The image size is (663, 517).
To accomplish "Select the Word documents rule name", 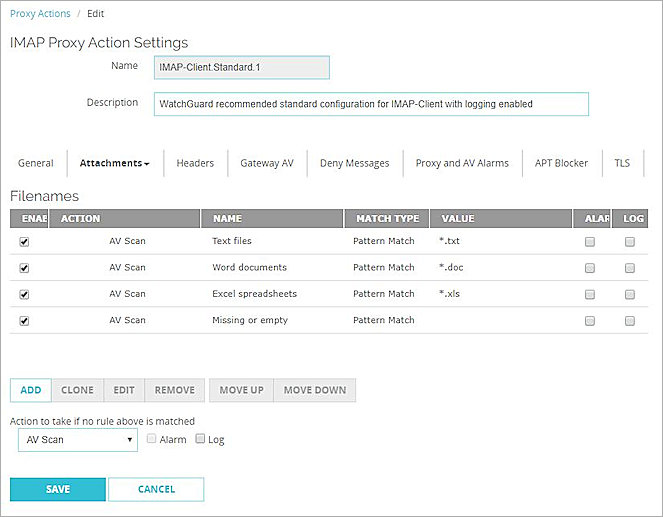I will 249,268.
